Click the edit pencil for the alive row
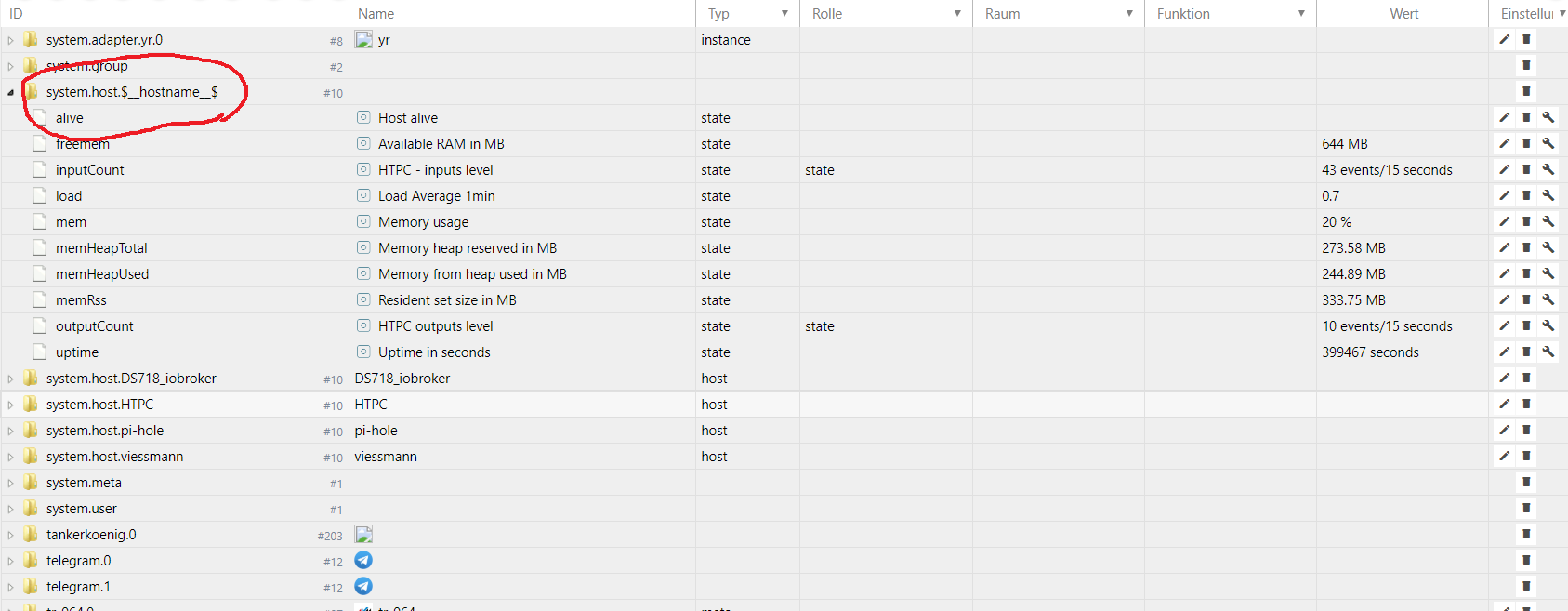This screenshot has width=1568, height=611. pyautogui.click(x=1504, y=118)
